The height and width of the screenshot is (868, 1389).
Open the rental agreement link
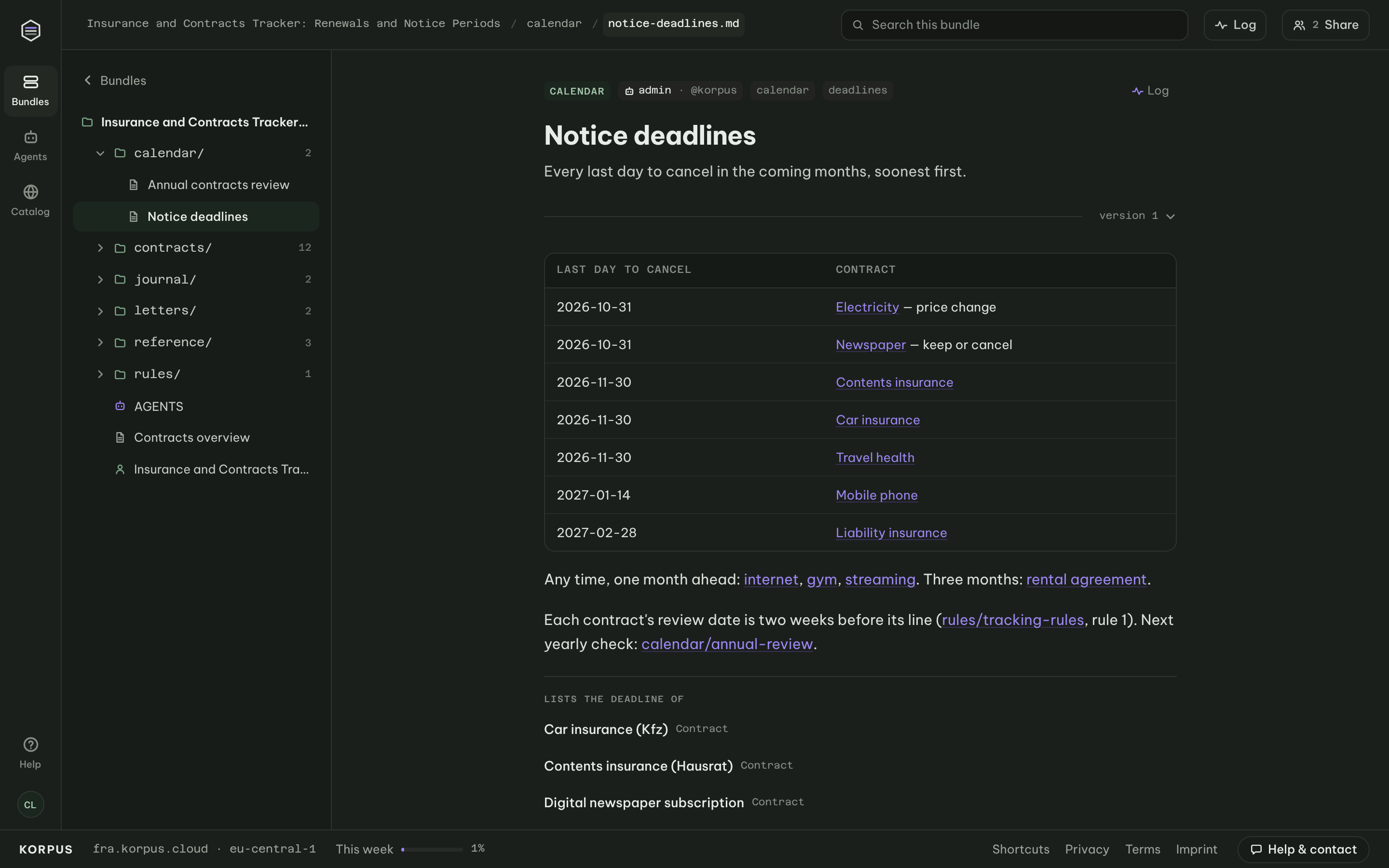pos(1086,579)
